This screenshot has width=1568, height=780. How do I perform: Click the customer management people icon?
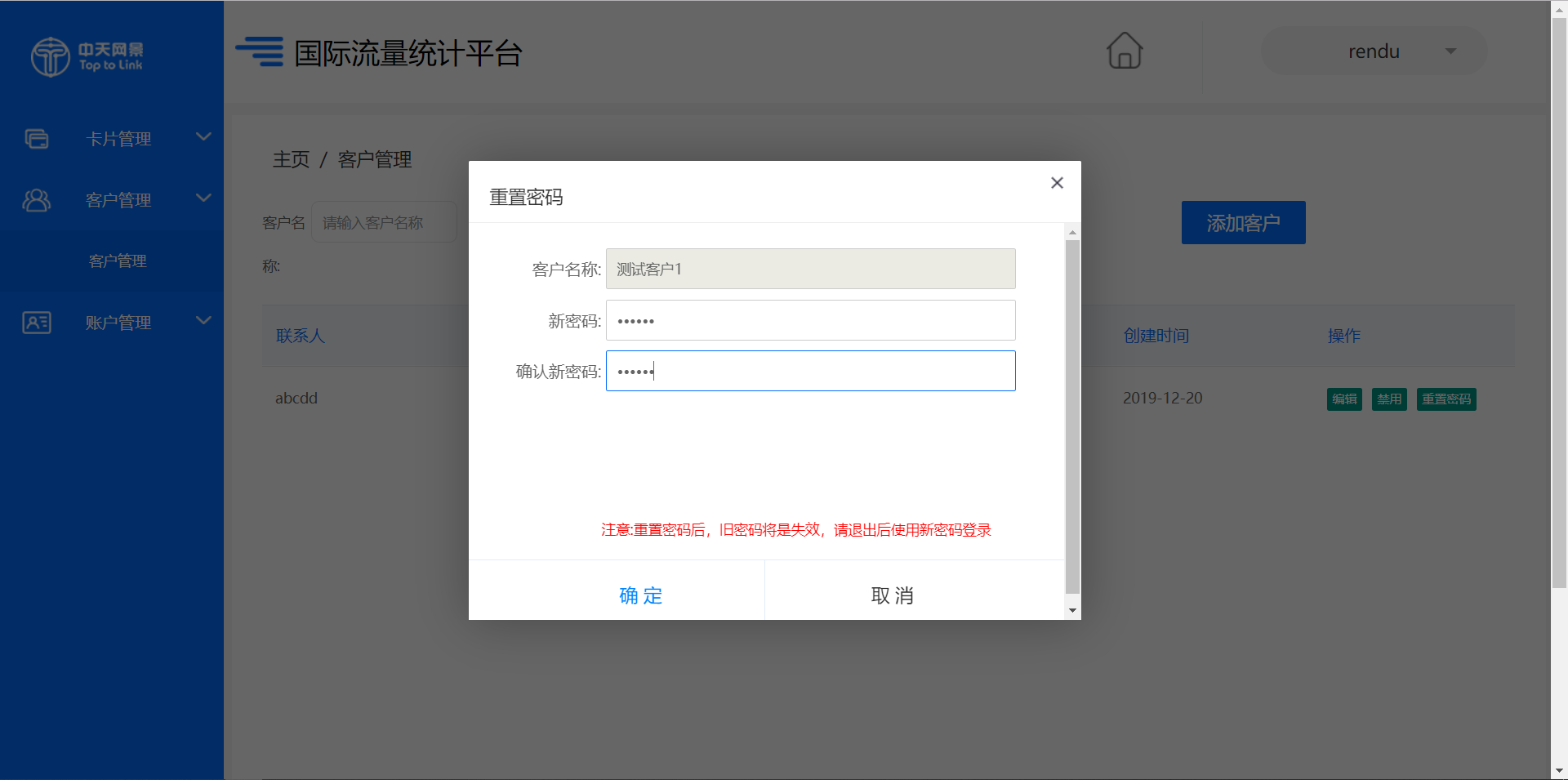(x=37, y=200)
